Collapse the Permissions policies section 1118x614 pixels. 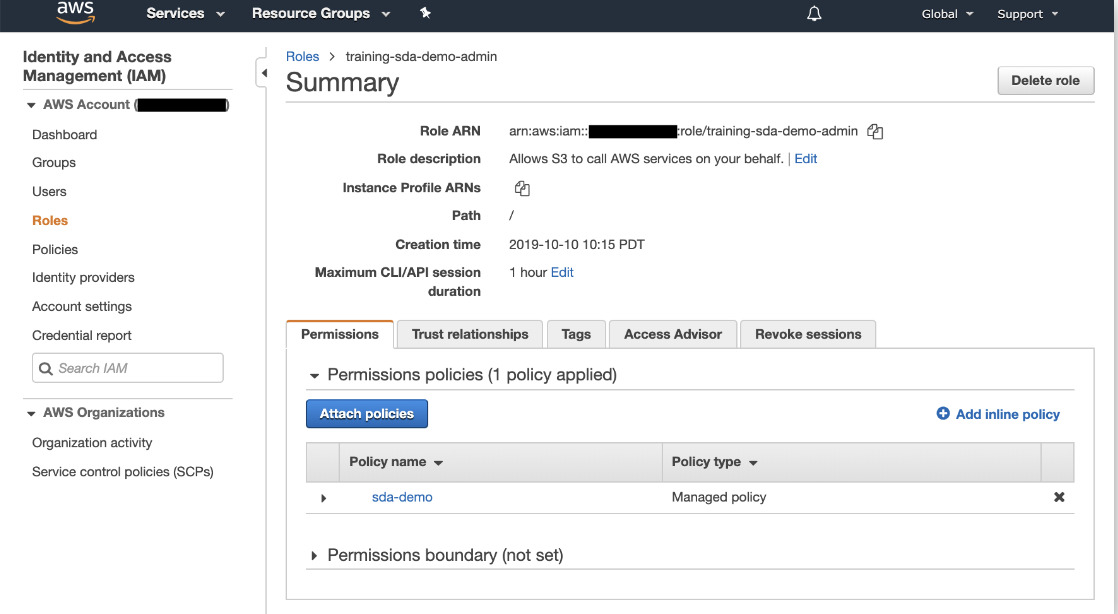314,375
